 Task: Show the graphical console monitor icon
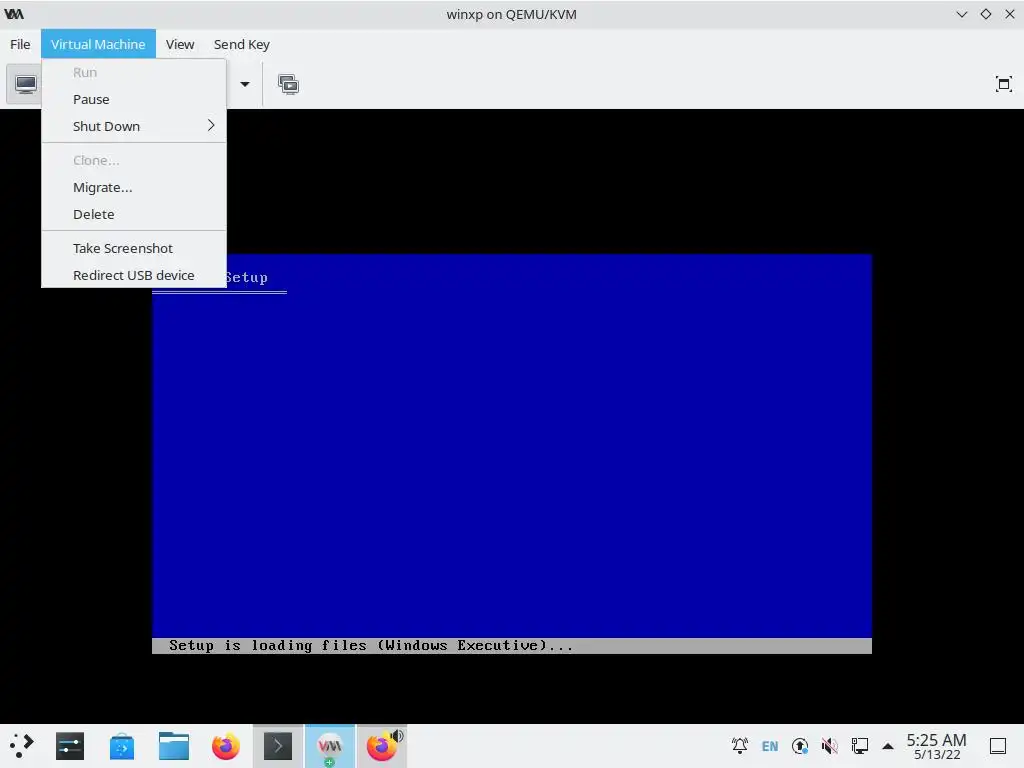point(25,84)
